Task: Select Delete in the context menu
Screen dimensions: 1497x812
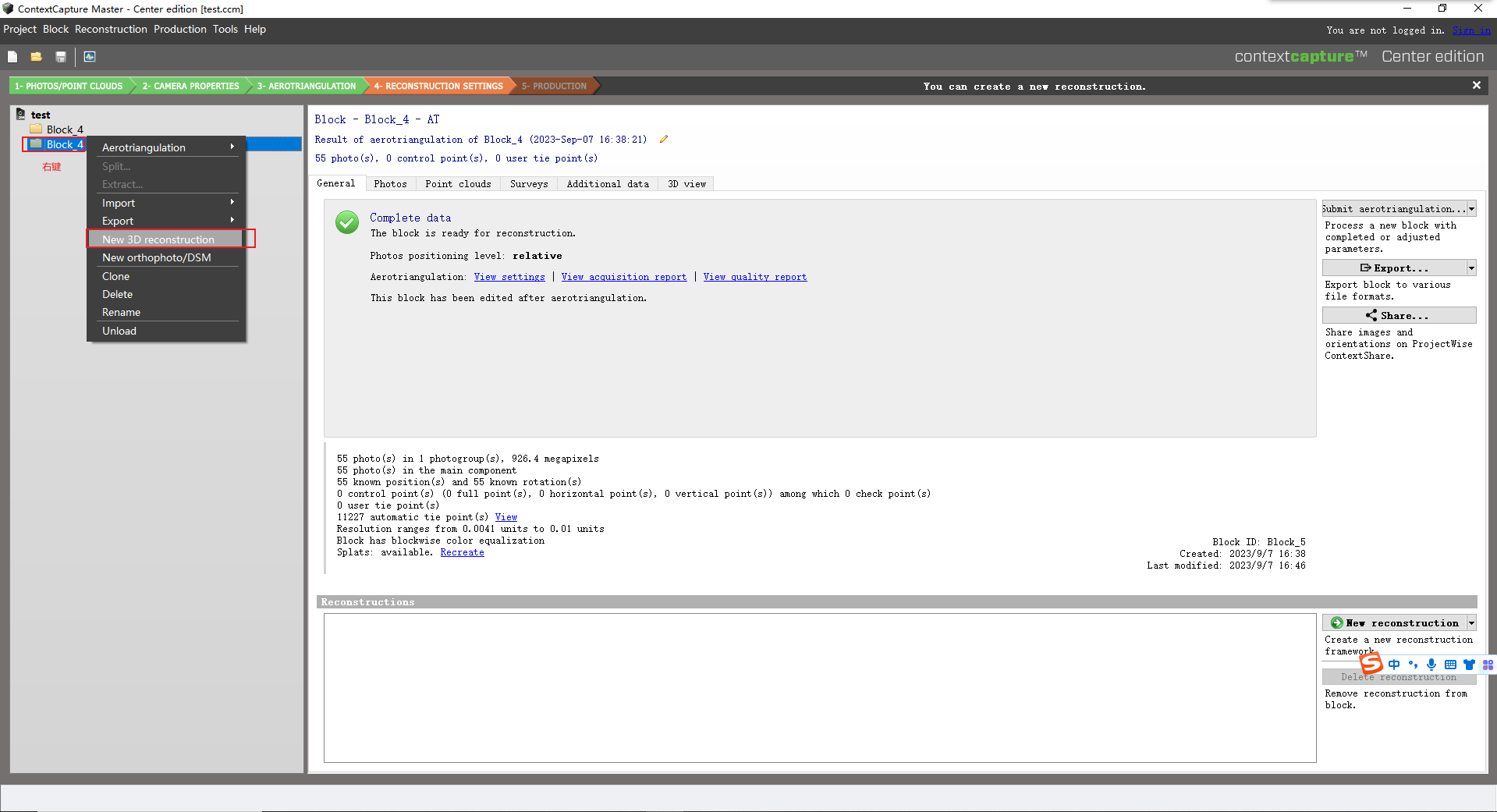Action: coord(166,294)
